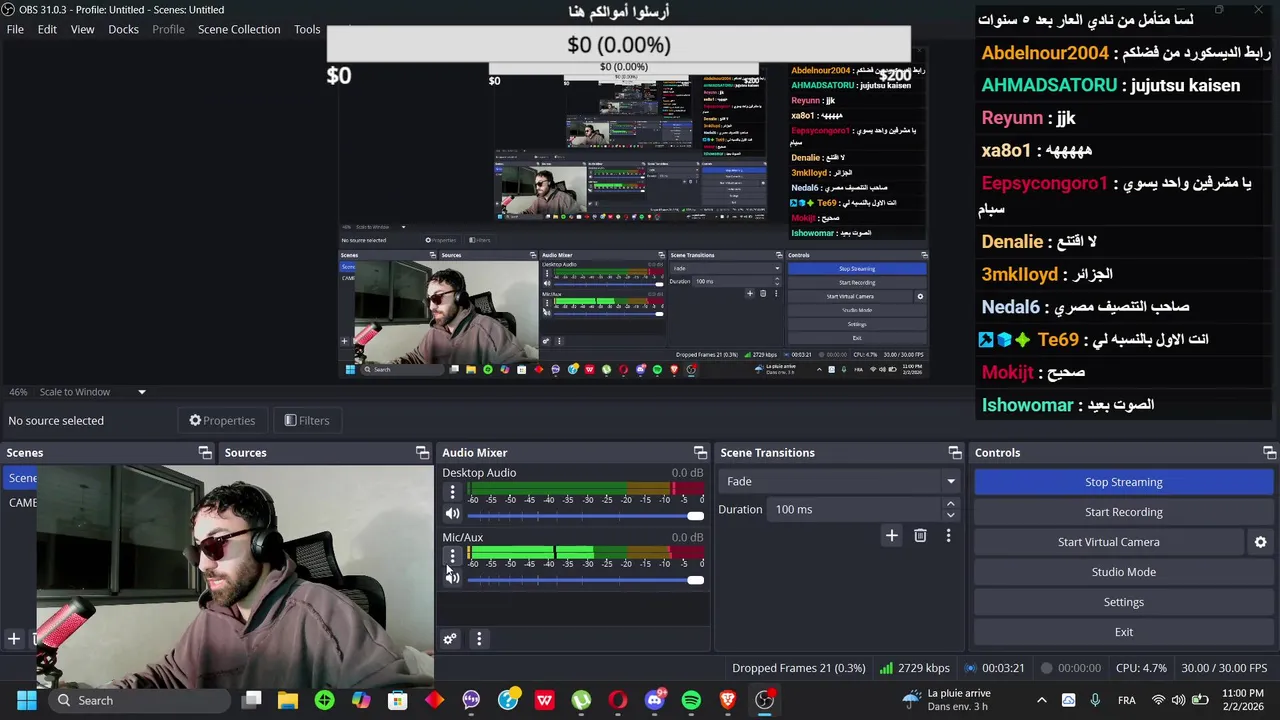Image resolution: width=1280 pixels, height=720 pixels.
Task: Open Opera browser from taskbar
Action: click(x=618, y=700)
